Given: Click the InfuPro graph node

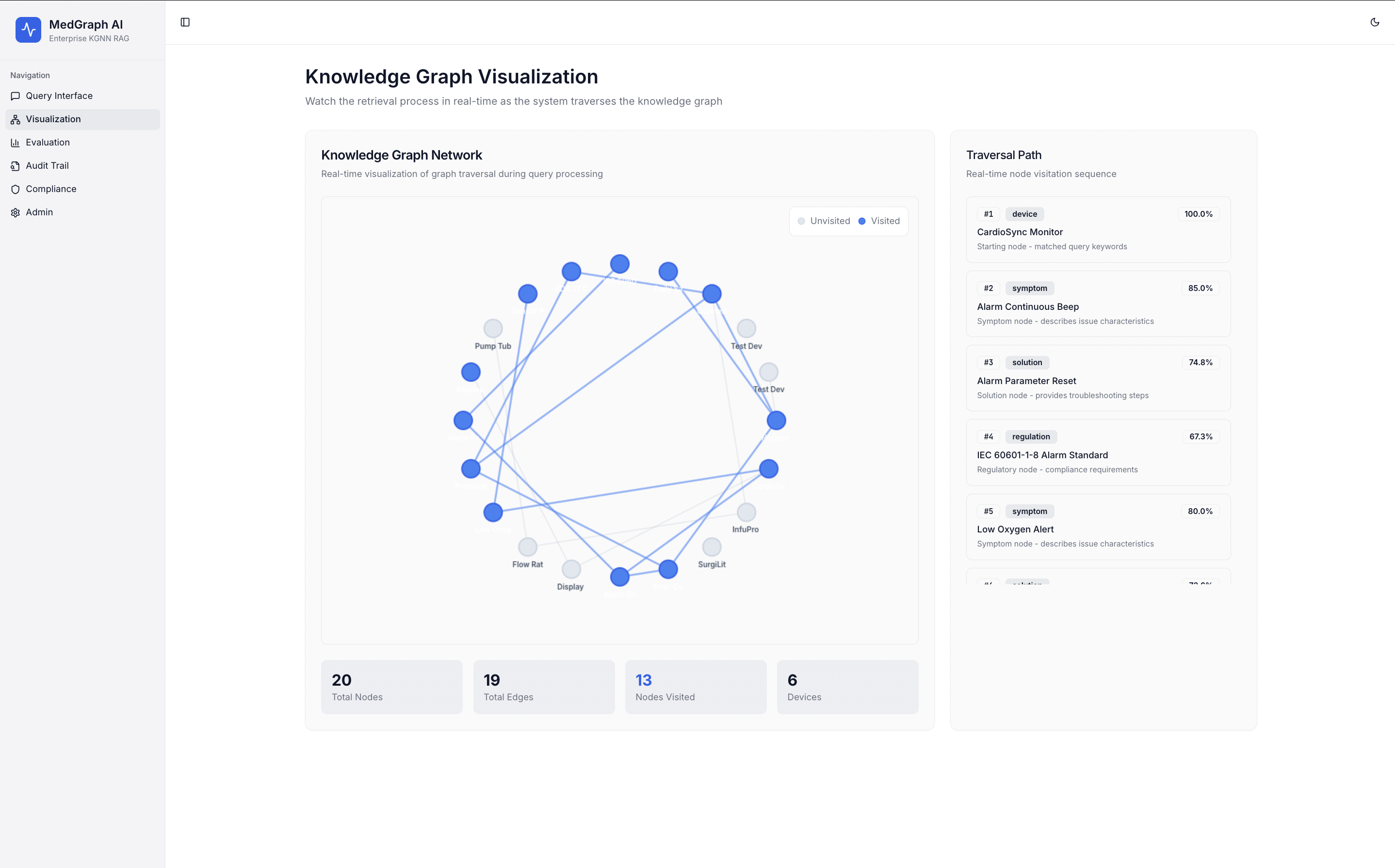Looking at the screenshot, I should pos(746,512).
